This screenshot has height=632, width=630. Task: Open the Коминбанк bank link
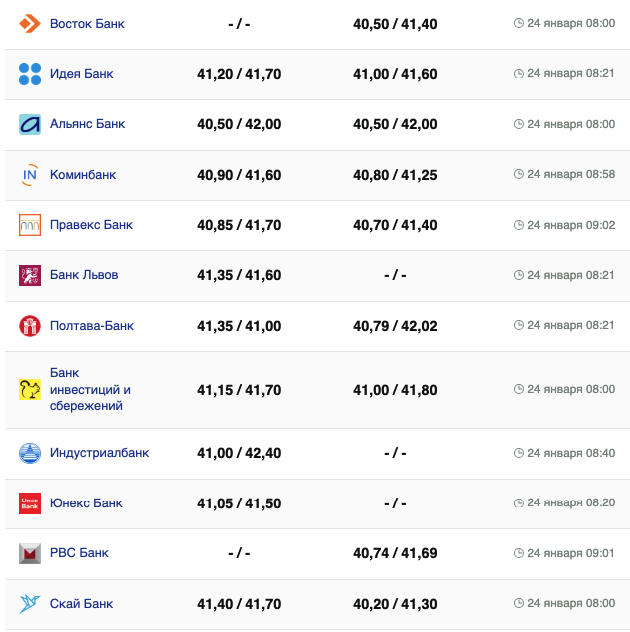click(83, 175)
